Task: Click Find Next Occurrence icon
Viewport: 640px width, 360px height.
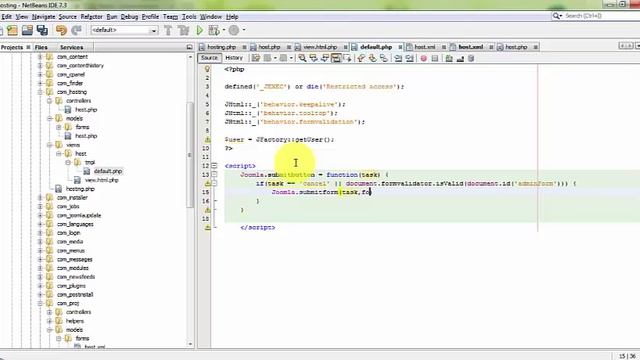Action: click(x=325, y=58)
